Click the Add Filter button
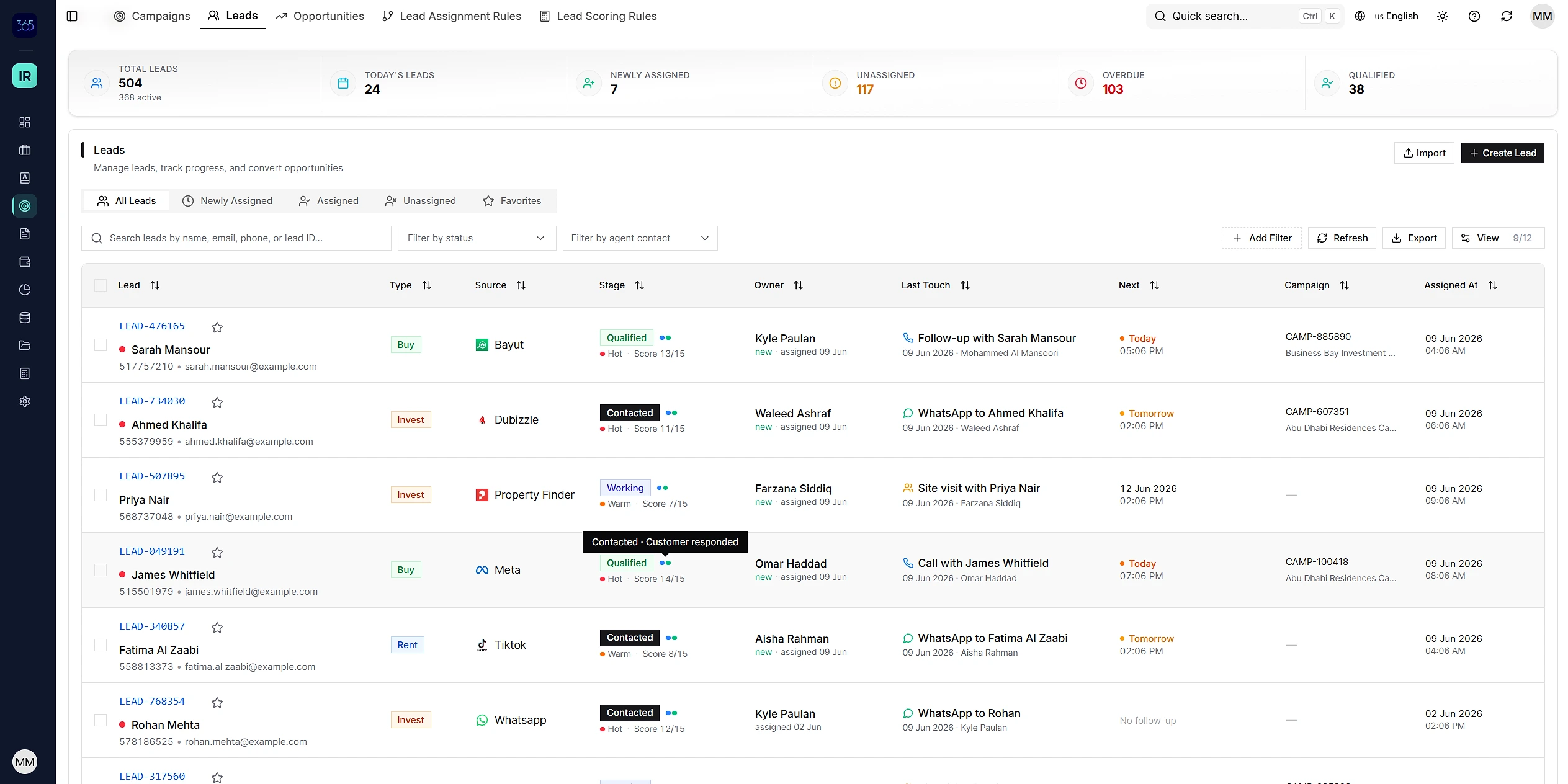 pyautogui.click(x=1262, y=238)
